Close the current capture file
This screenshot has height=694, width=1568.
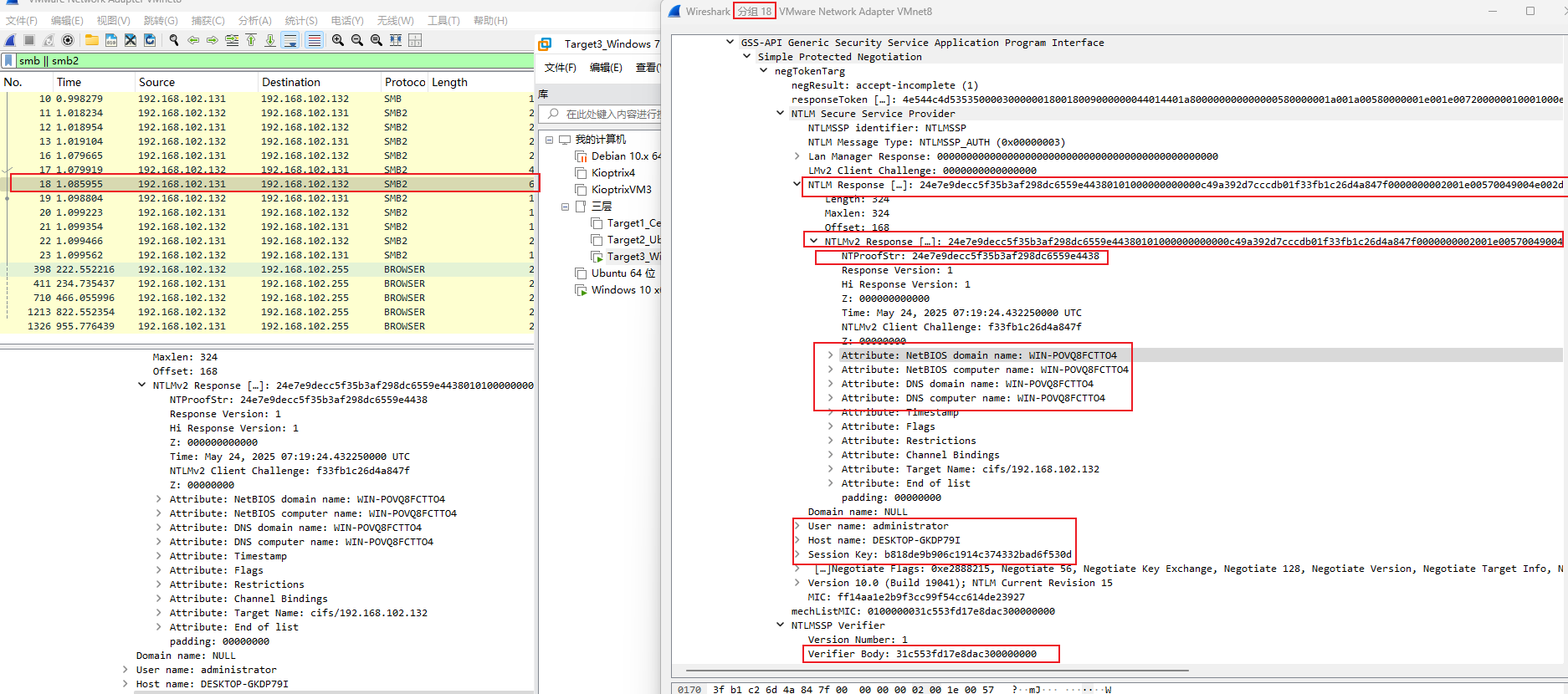tap(131, 40)
